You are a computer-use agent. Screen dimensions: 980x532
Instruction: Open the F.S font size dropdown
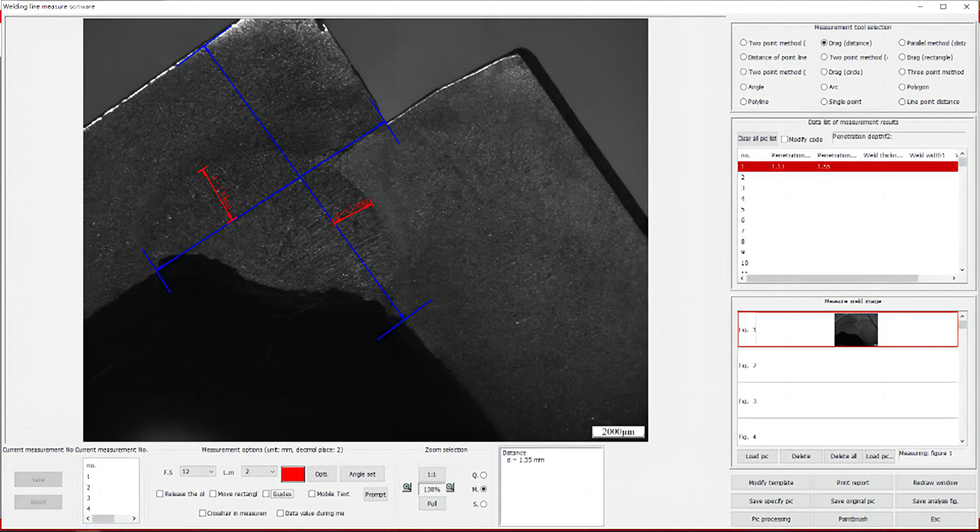(x=196, y=471)
